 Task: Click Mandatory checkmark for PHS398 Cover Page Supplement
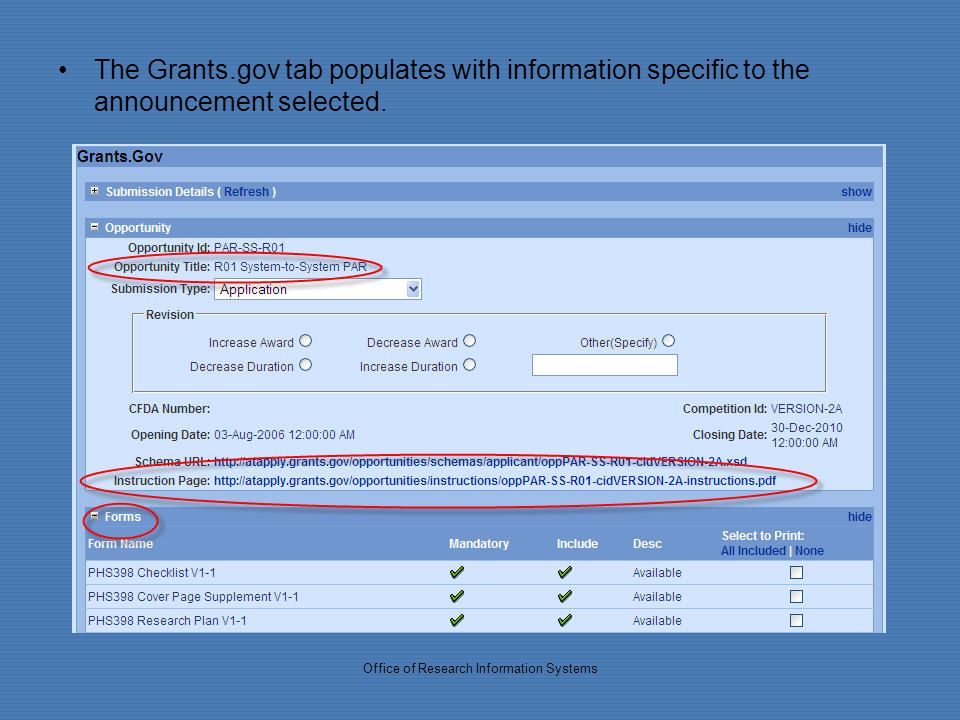tap(457, 596)
